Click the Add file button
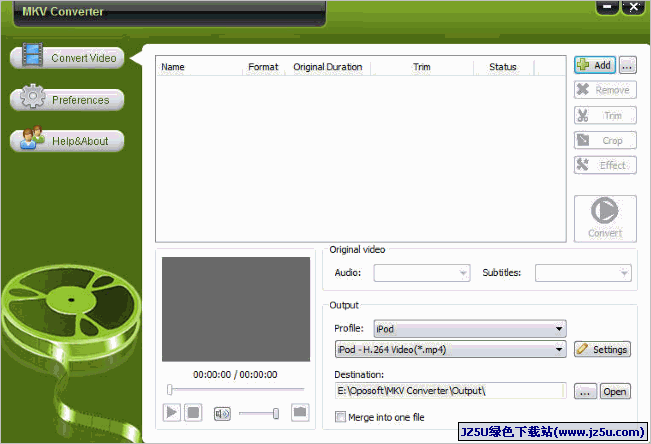651x444 pixels. point(595,65)
